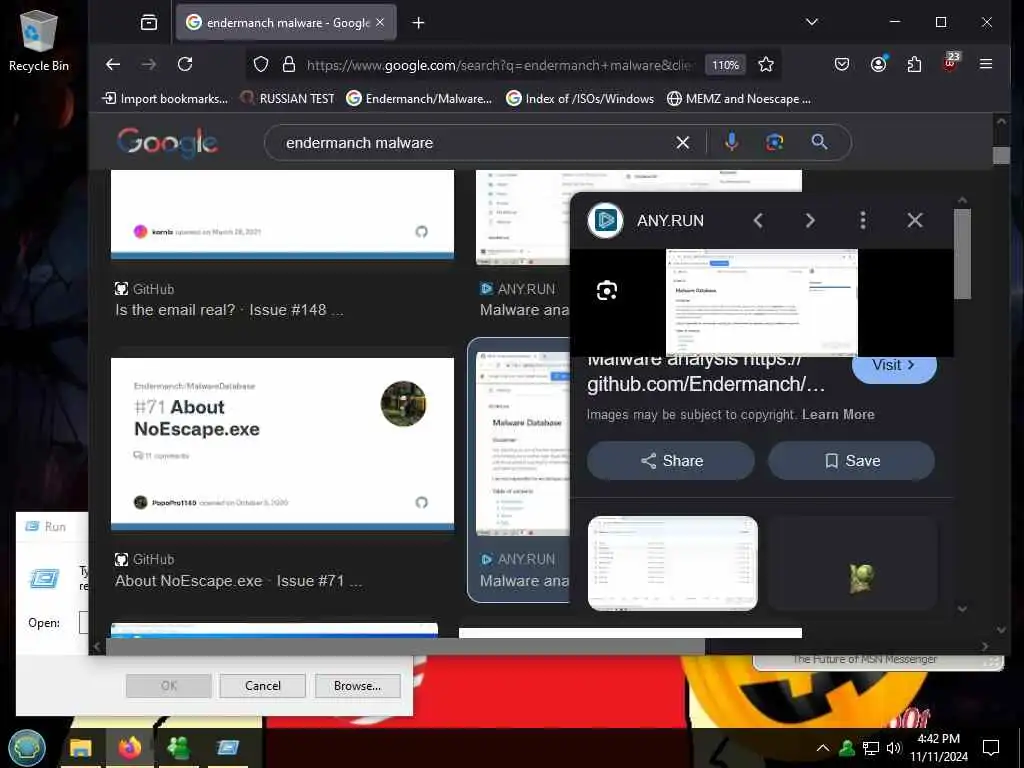Share the previewed image
This screenshot has height=768, width=1024.
point(671,460)
